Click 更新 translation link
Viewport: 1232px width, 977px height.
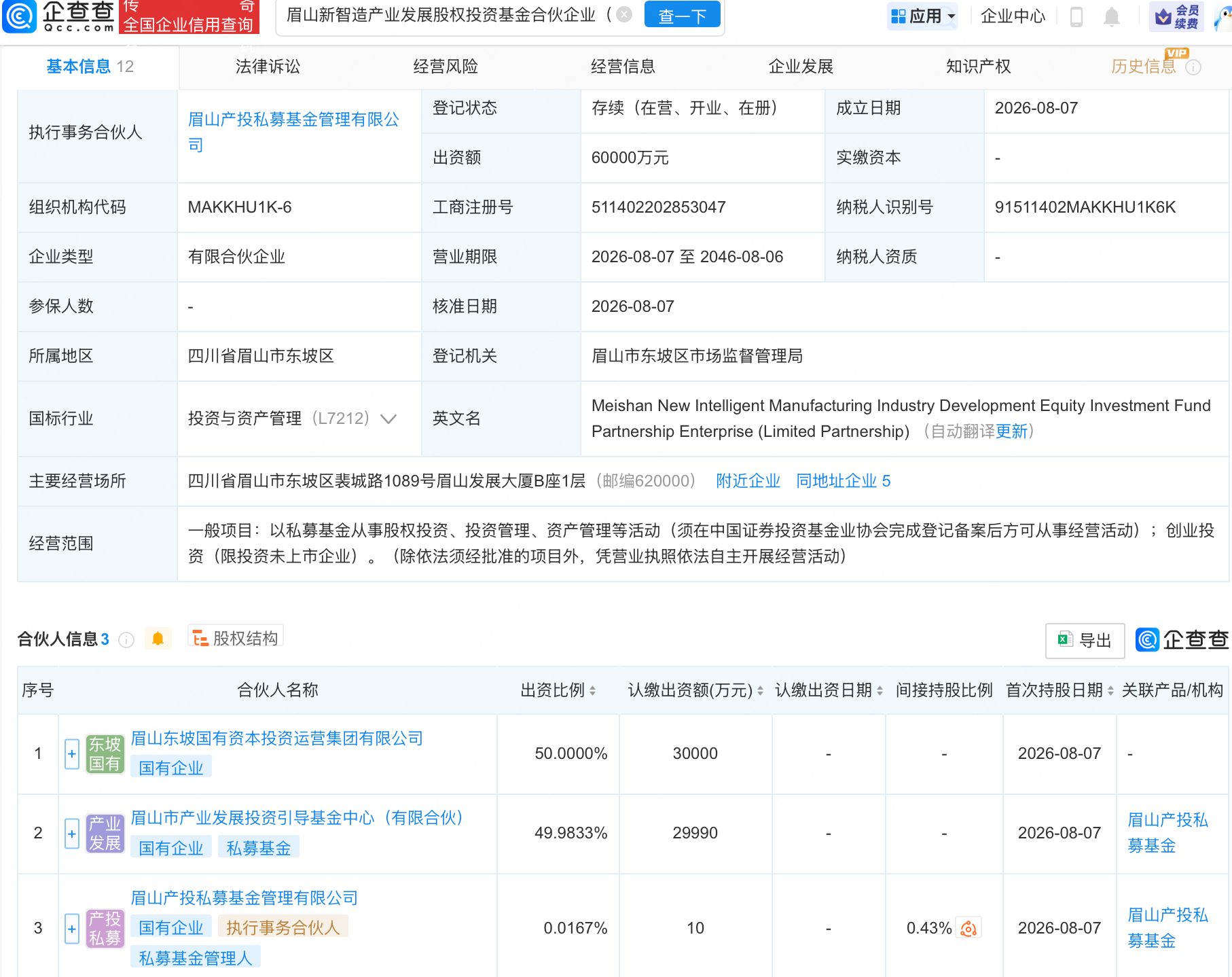[1012, 431]
